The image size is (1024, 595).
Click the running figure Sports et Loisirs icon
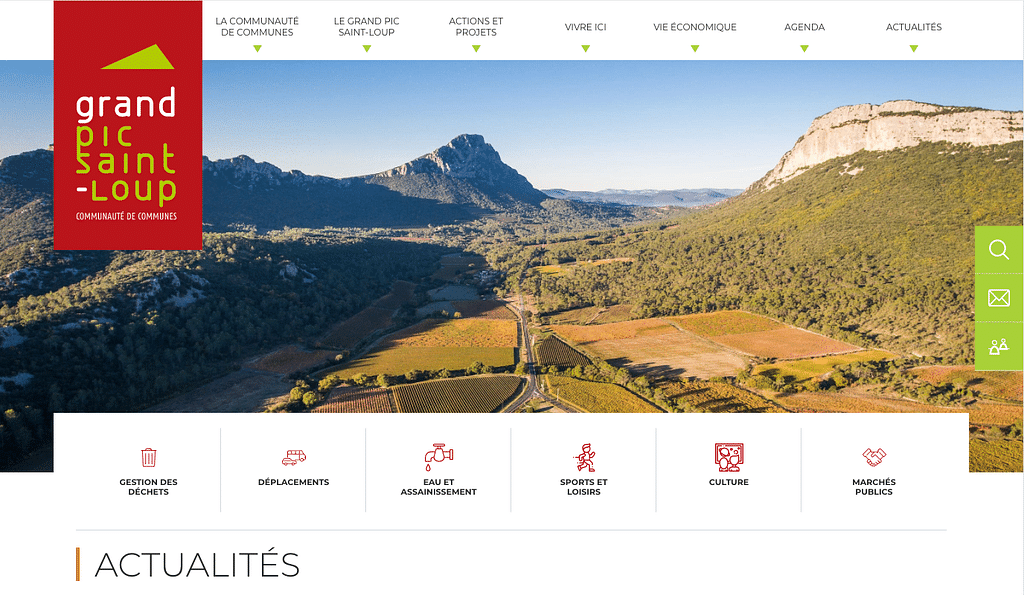pyautogui.click(x=584, y=457)
